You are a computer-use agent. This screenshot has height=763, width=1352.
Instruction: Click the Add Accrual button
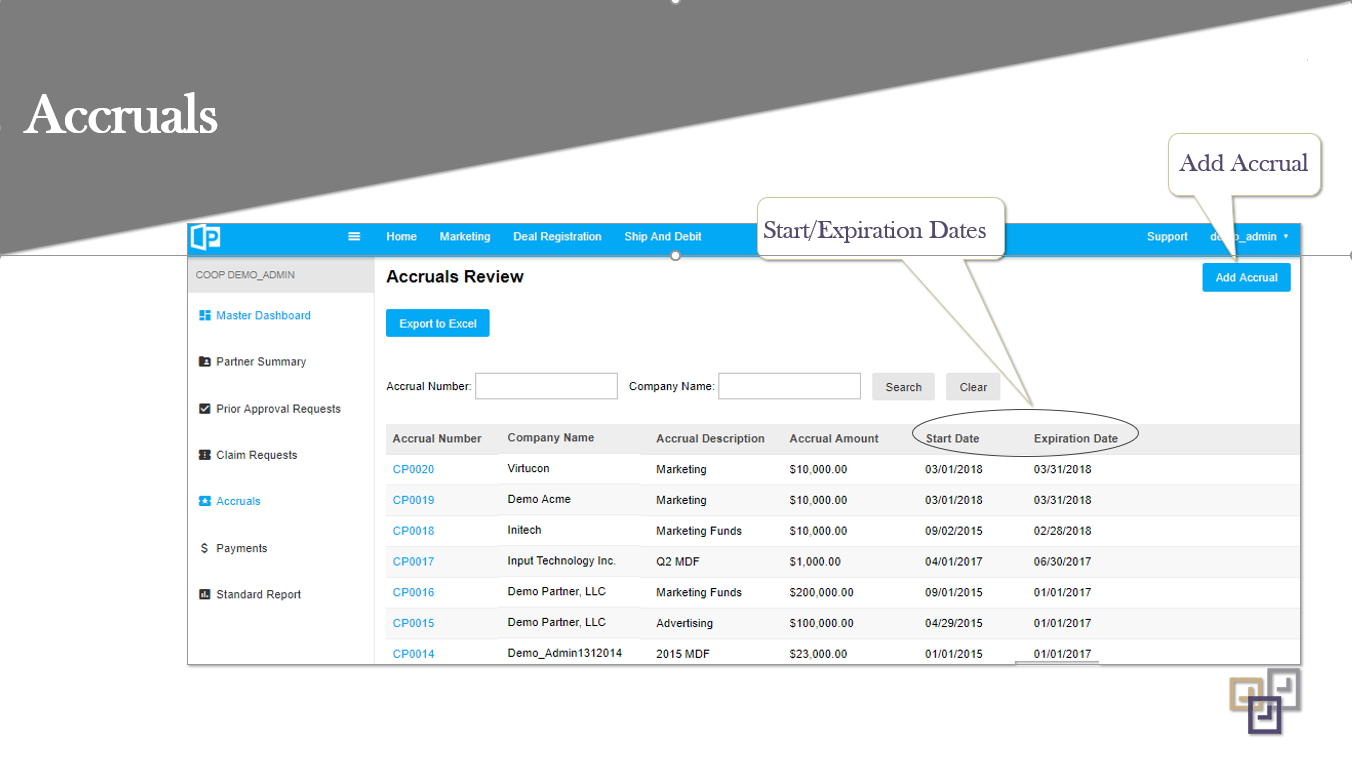coord(1246,277)
